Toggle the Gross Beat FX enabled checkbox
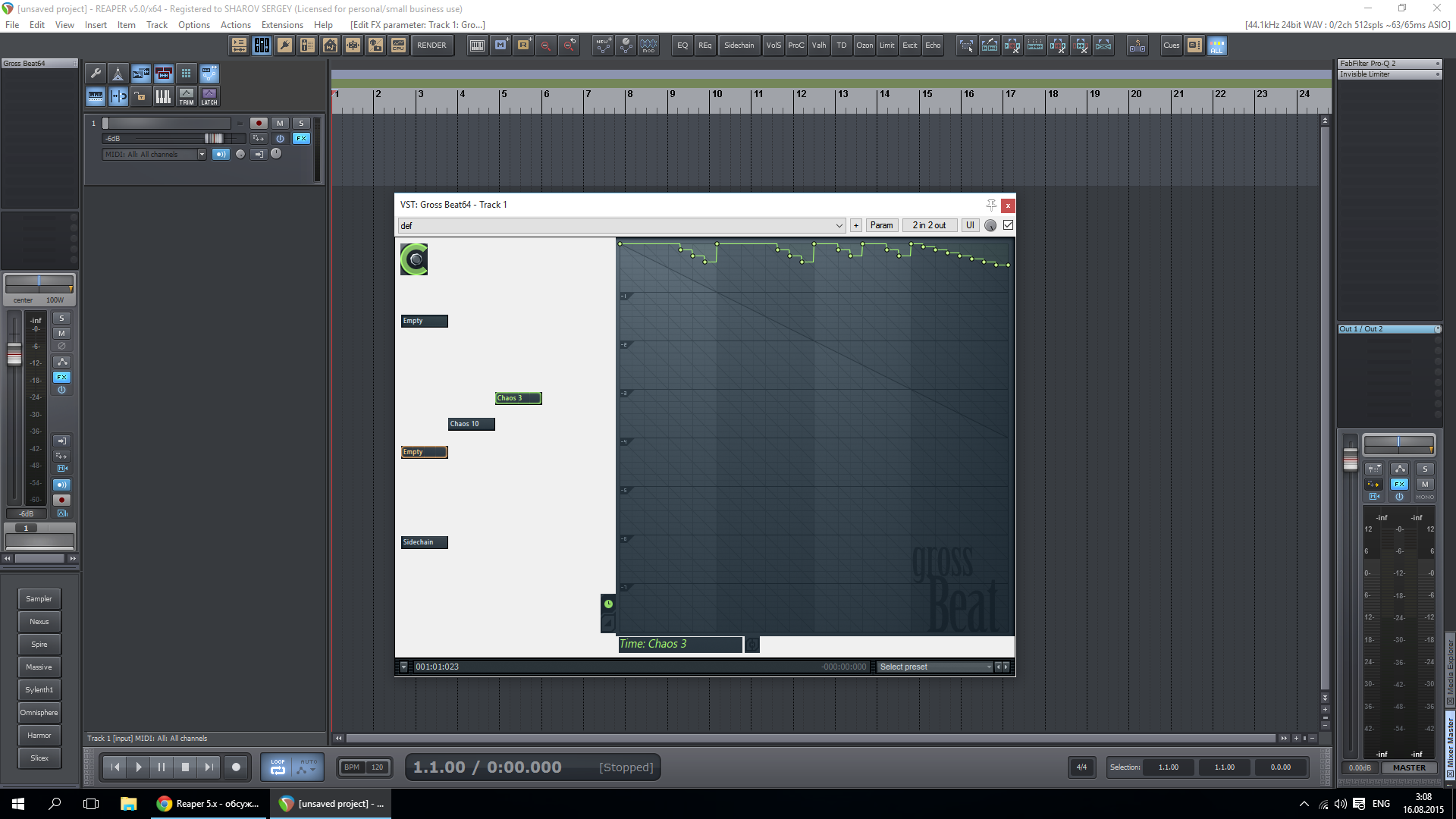Viewport: 1456px width, 819px height. pos(1009,225)
